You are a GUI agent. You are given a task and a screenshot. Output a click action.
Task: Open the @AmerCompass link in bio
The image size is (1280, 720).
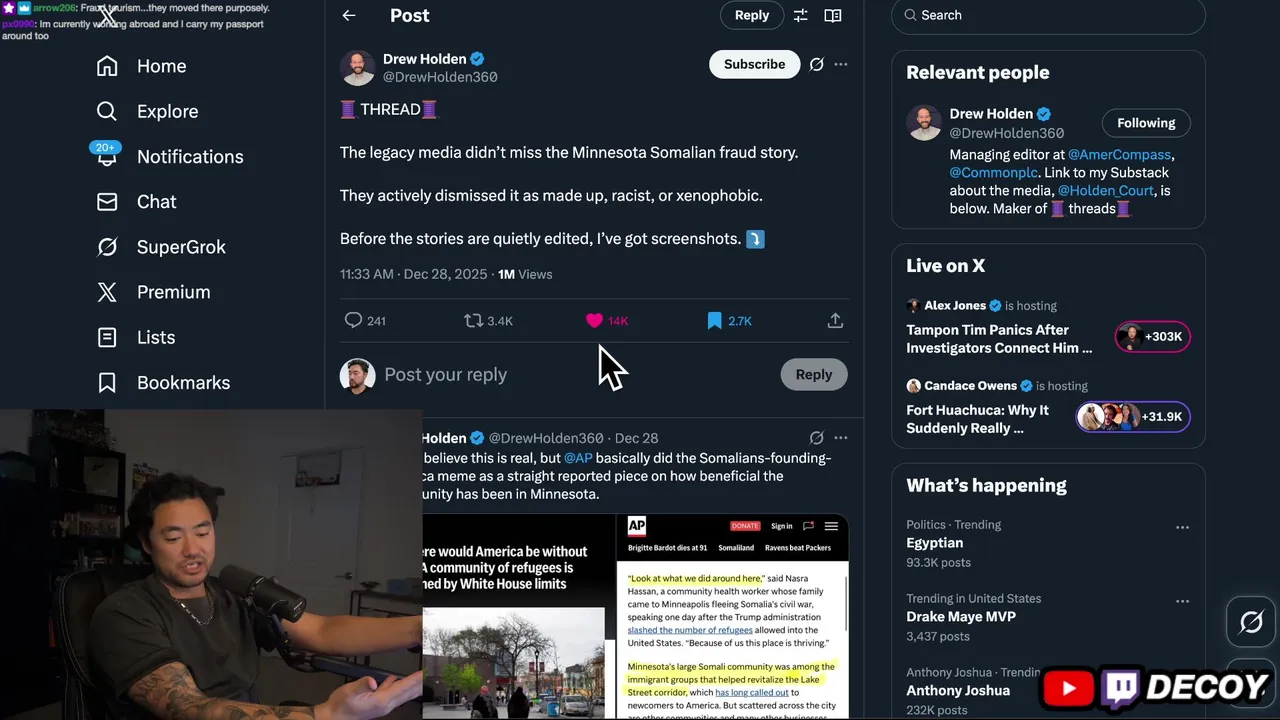(1119, 155)
